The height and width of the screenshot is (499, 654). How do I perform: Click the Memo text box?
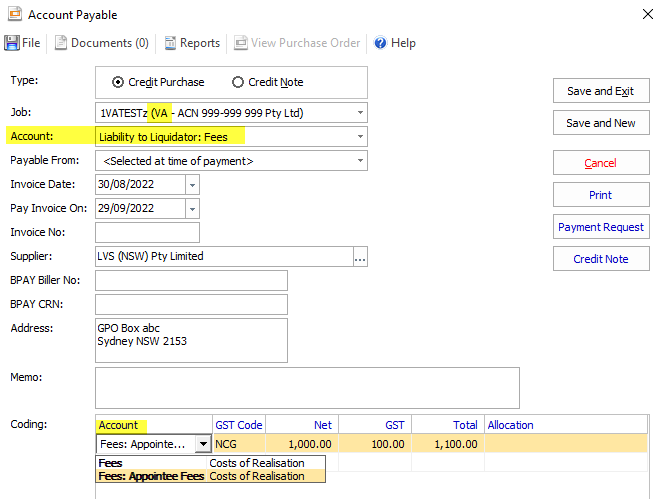307,387
